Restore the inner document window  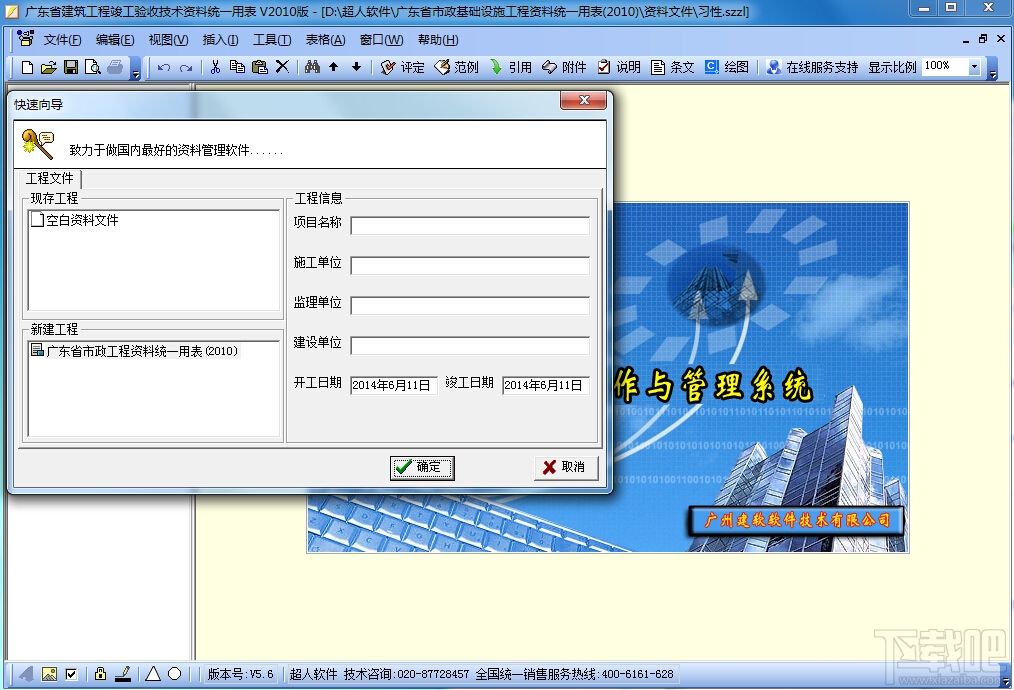(983, 39)
